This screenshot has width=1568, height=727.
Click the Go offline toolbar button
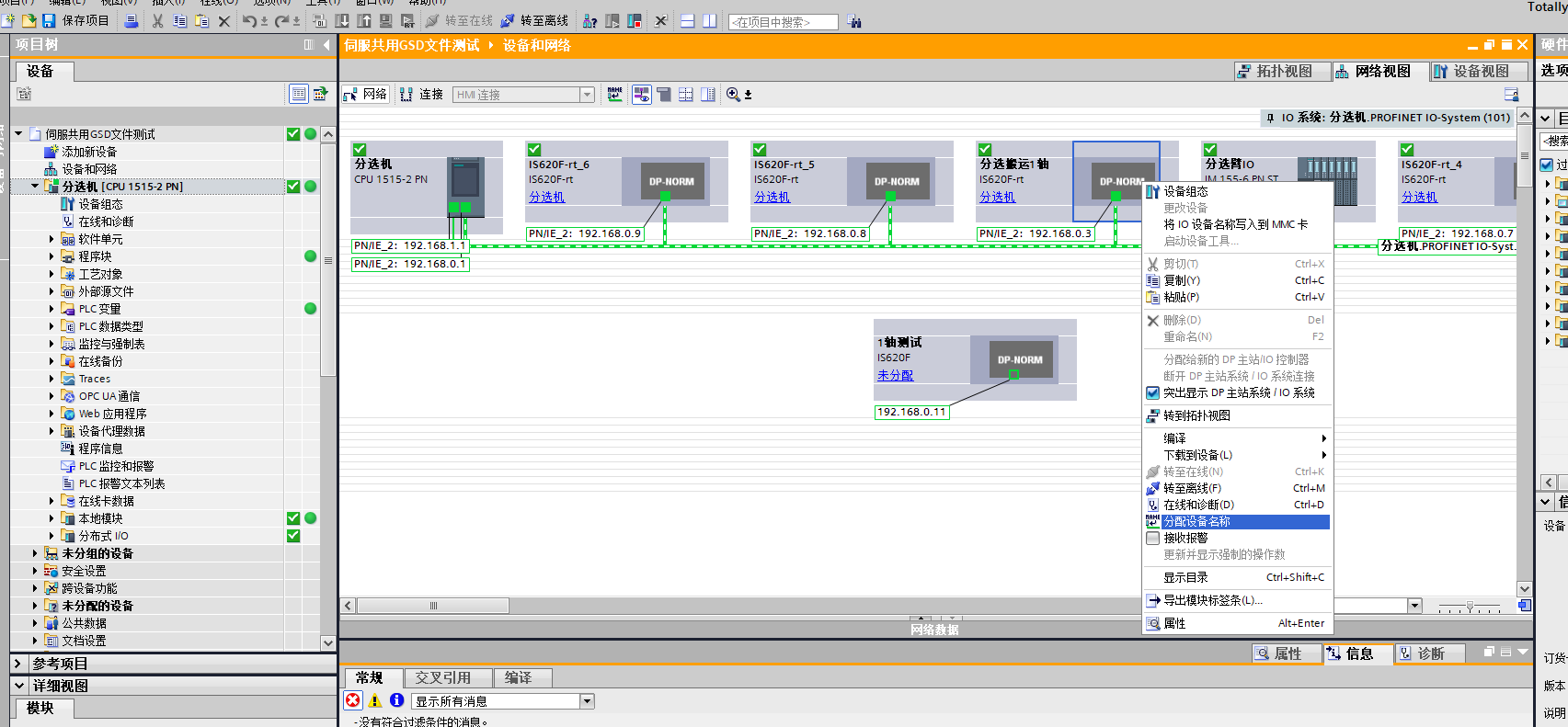534,20
